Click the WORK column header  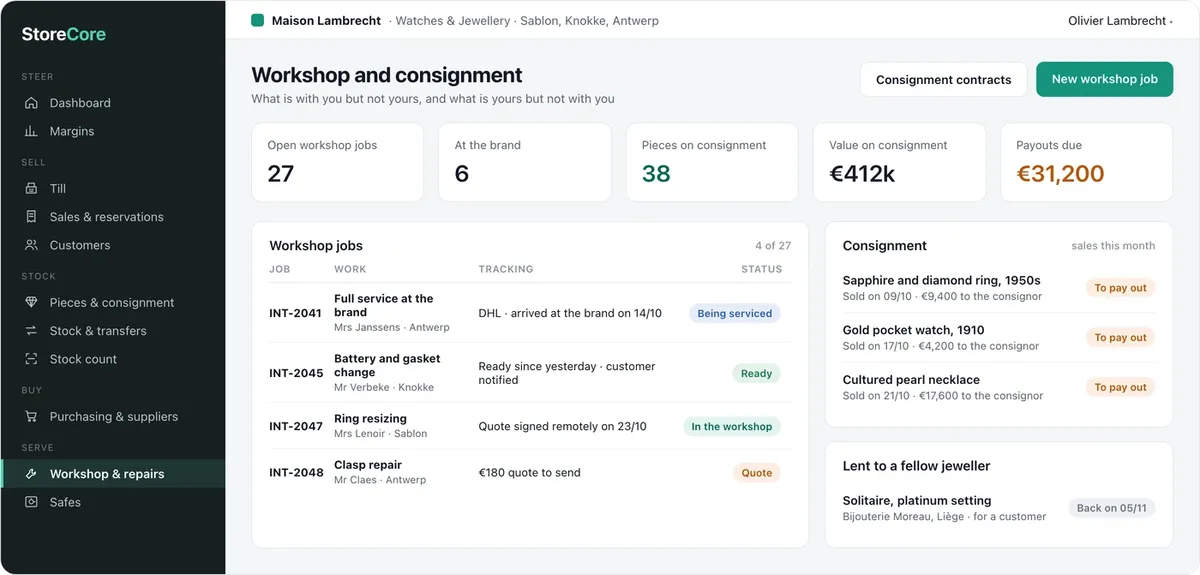click(x=350, y=269)
